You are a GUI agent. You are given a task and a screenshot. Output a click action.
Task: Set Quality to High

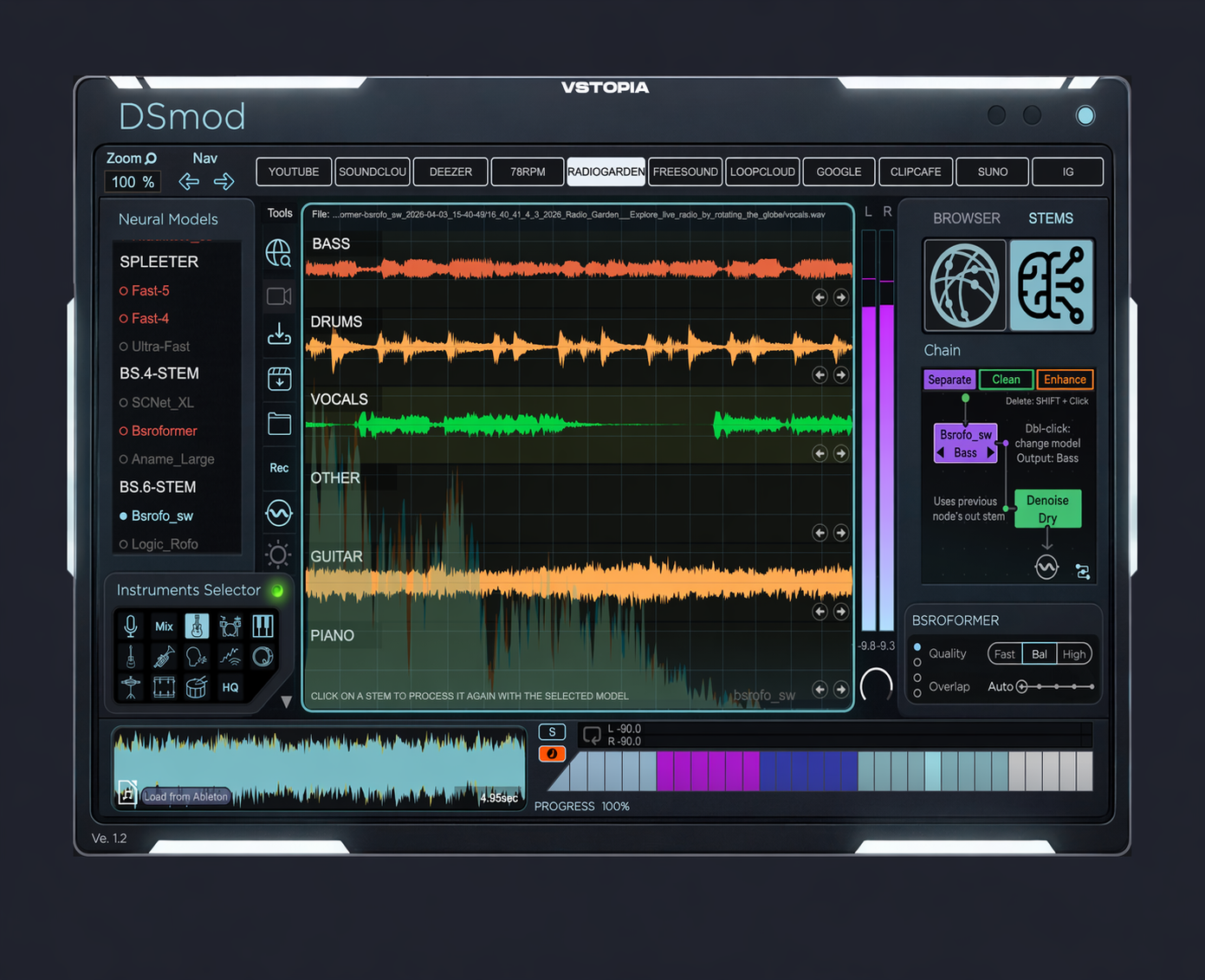coord(1073,654)
